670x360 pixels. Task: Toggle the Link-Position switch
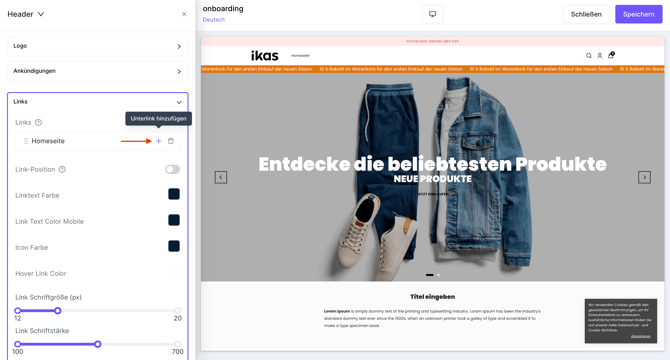point(173,170)
